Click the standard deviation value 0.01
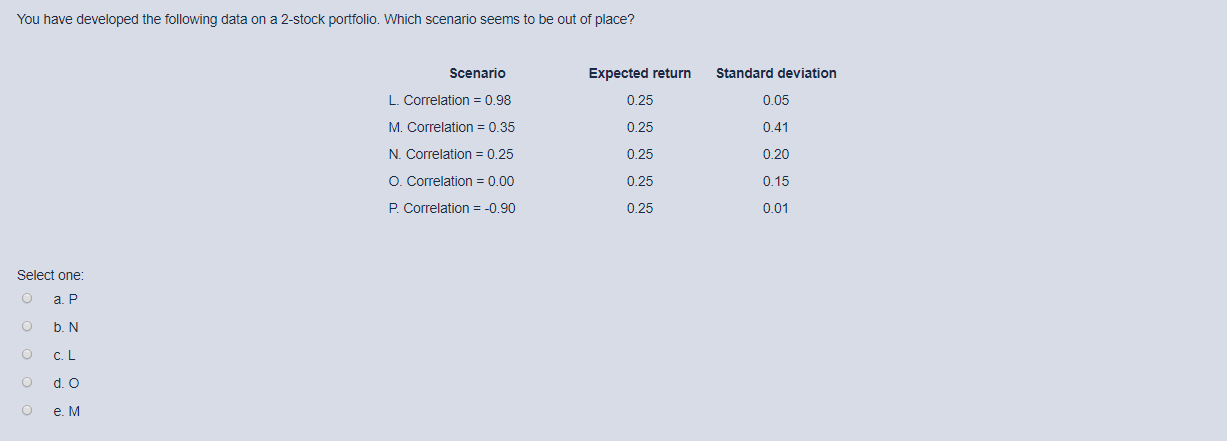 (x=775, y=208)
